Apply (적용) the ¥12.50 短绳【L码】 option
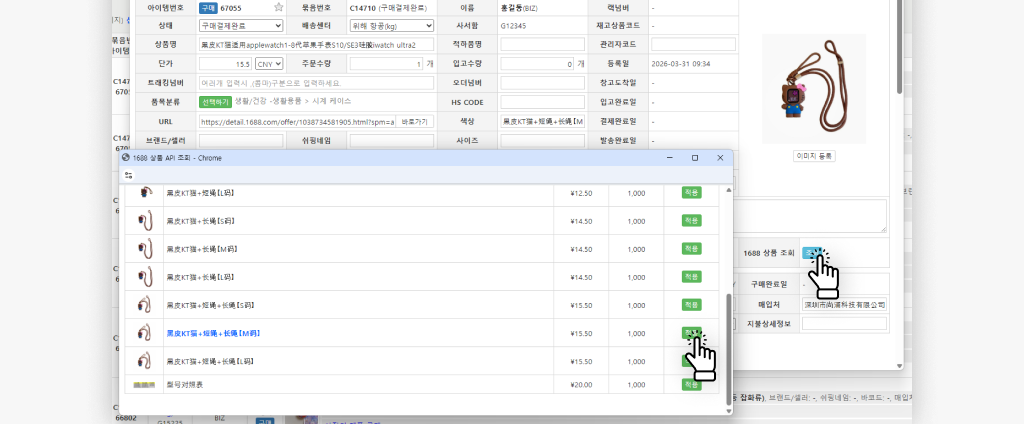The width and height of the screenshot is (1024, 424). [692, 193]
